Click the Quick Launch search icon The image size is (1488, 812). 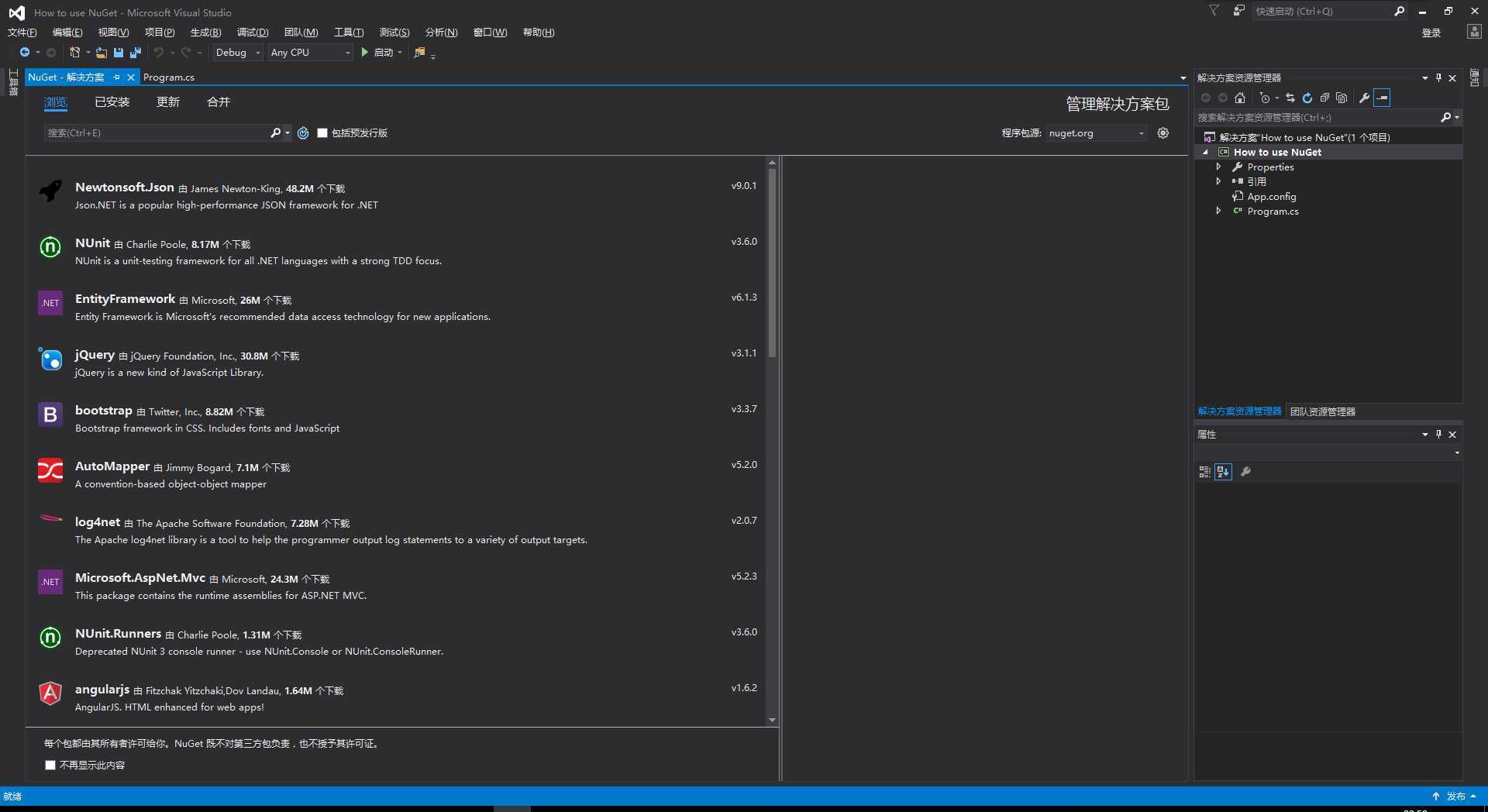(1399, 11)
